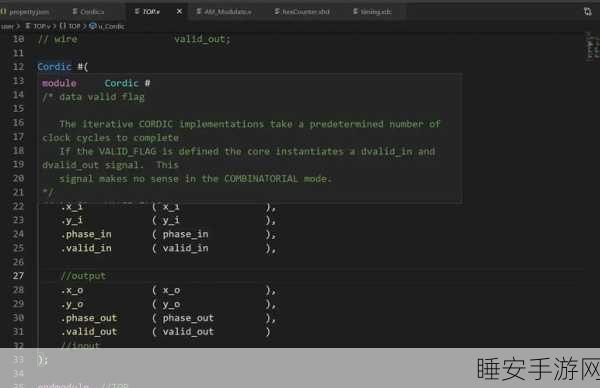Click the .phase_in port name on line 24
Screen dimensions: 600x388
[x=86, y=234]
